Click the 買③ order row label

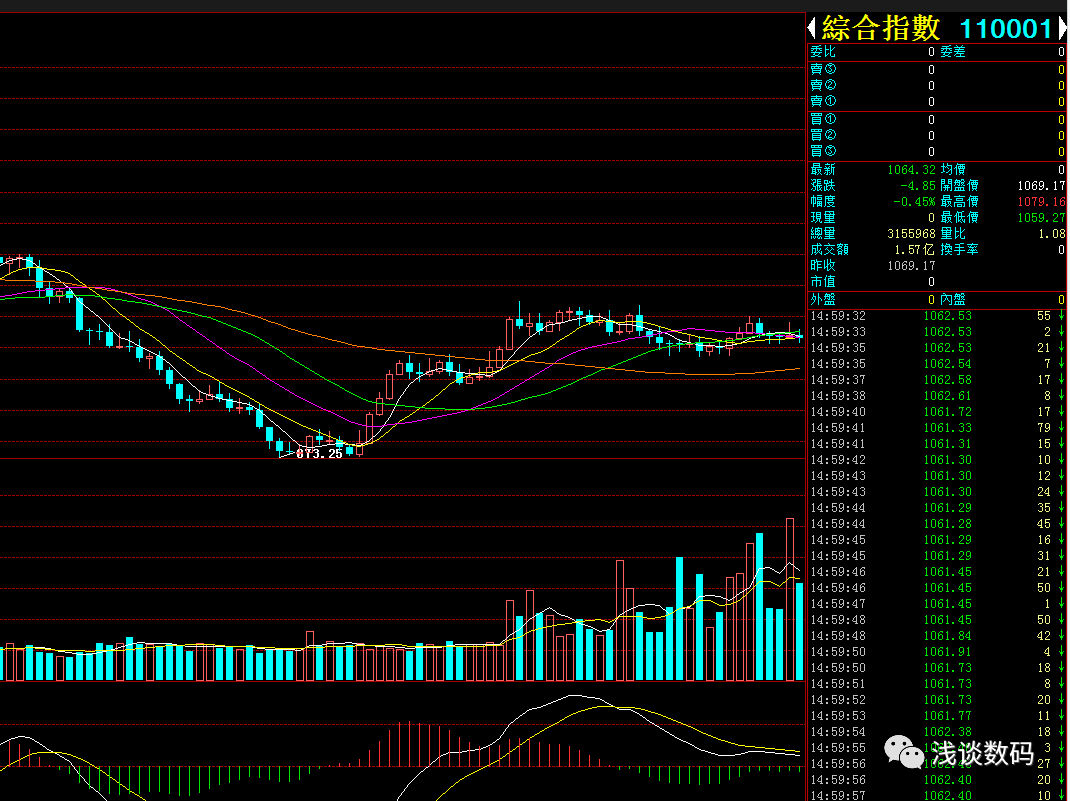[823, 151]
